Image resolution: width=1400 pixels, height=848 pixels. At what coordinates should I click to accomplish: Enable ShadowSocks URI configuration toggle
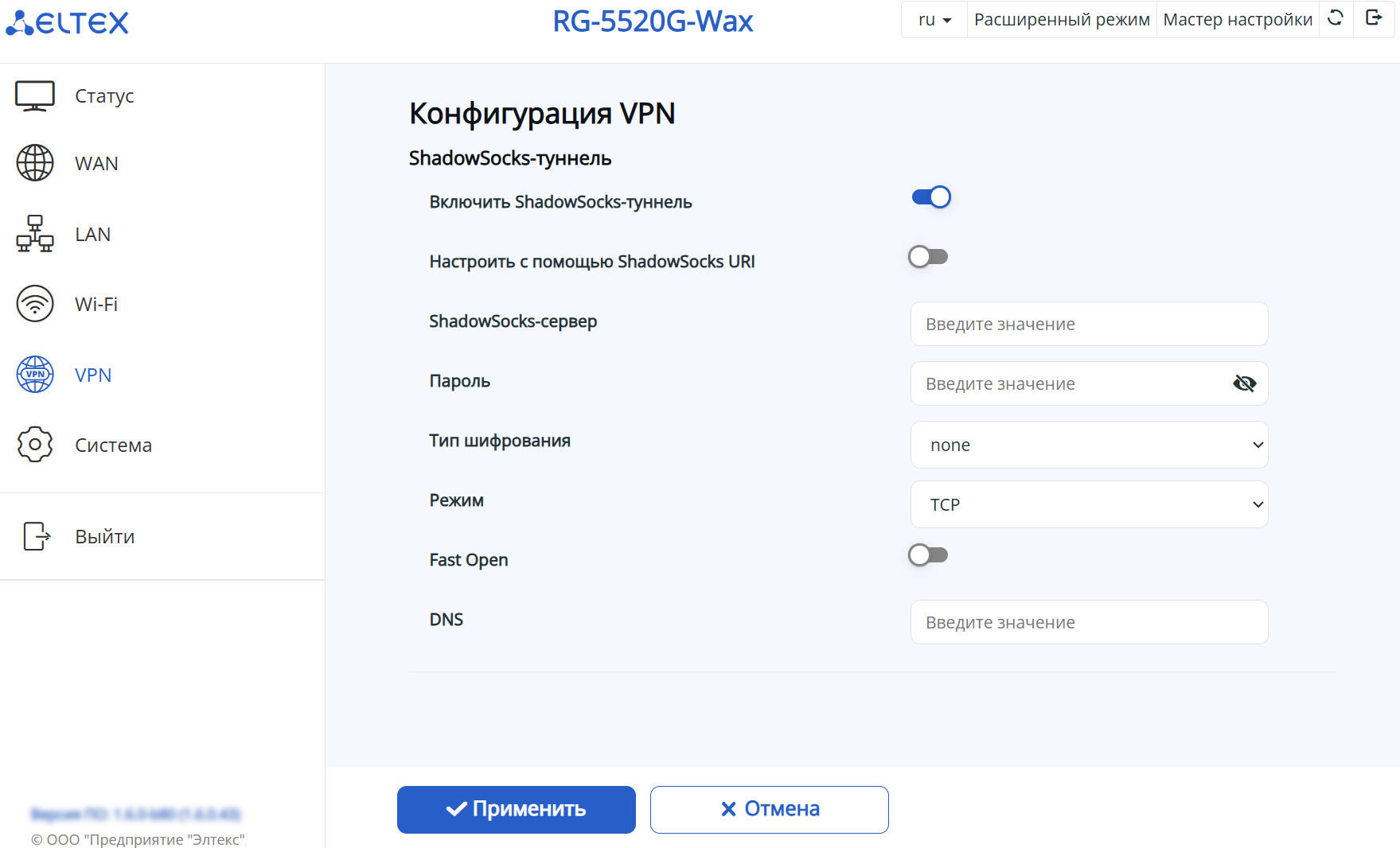(x=928, y=257)
